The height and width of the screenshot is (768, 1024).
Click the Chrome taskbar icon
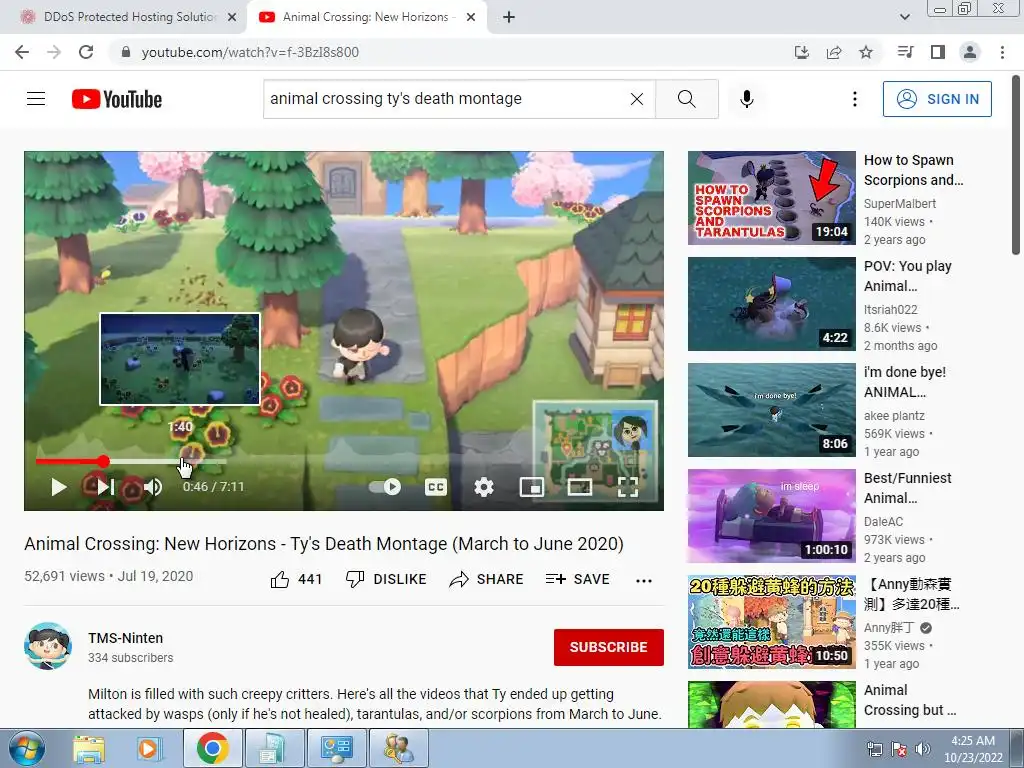[212, 748]
